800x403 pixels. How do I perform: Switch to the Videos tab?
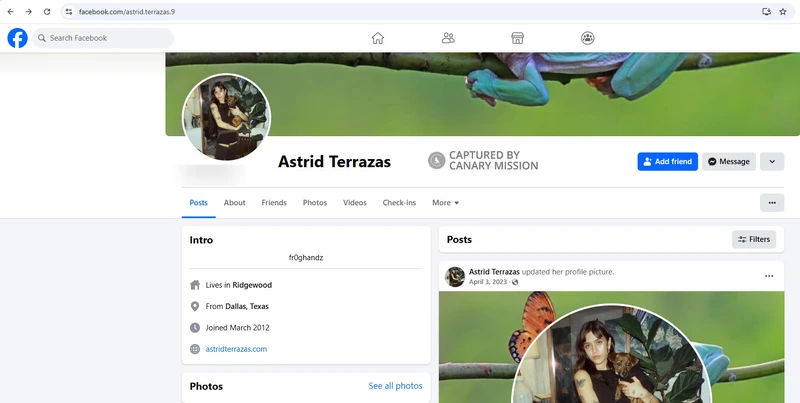(355, 203)
